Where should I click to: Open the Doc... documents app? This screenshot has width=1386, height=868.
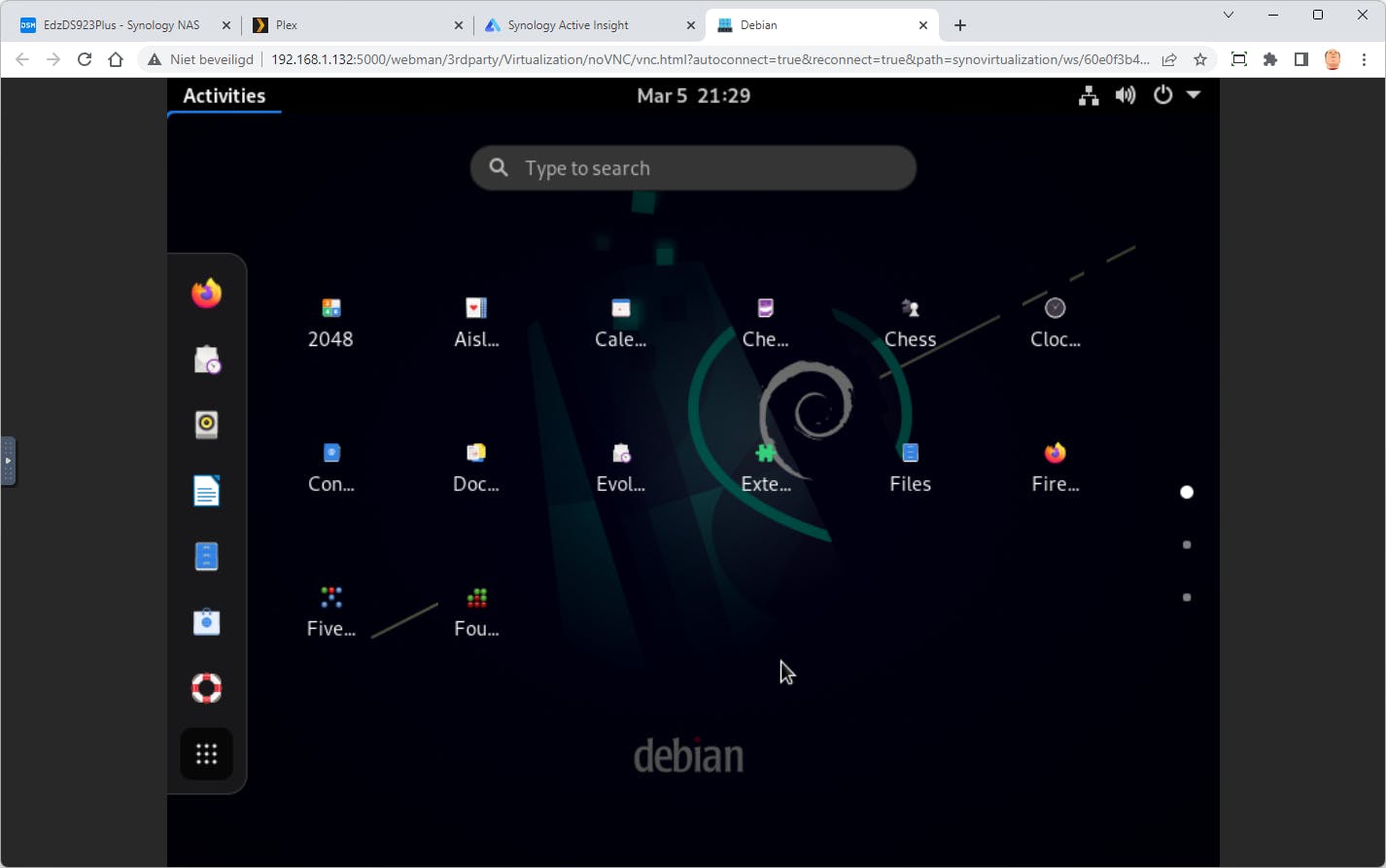pyautogui.click(x=476, y=468)
